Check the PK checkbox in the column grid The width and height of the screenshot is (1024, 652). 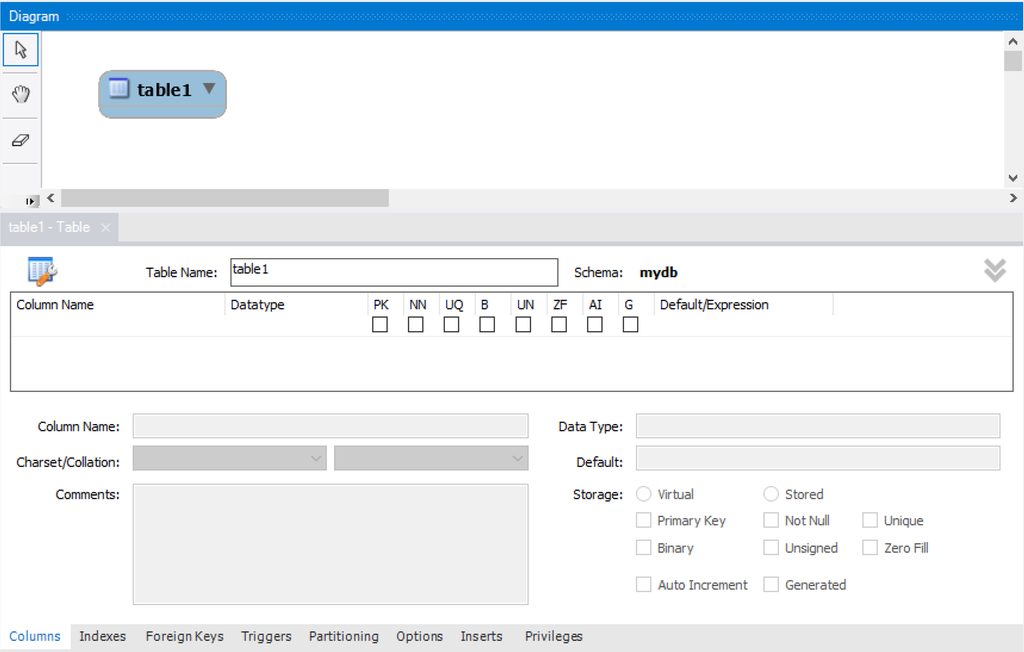click(379, 324)
